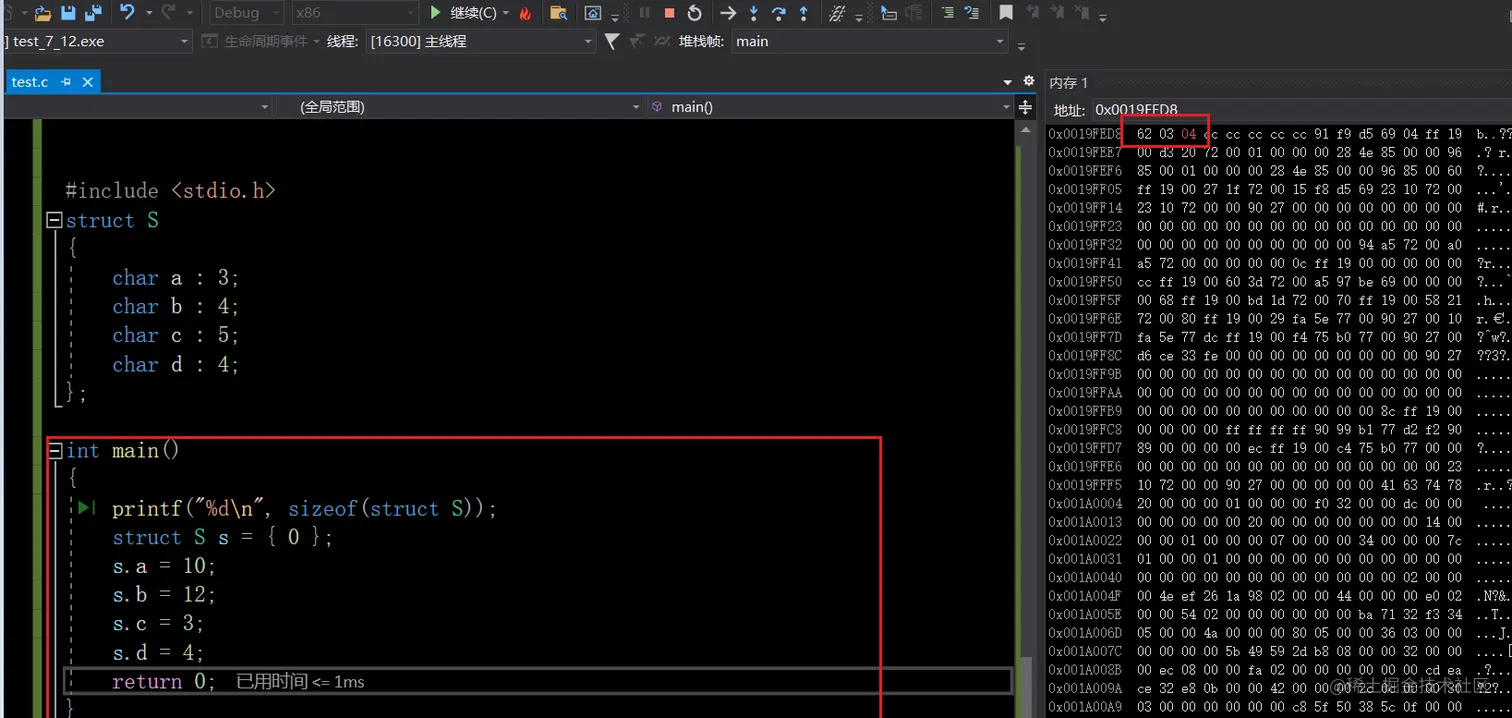The image size is (1512, 718).
Task: Collapse the struct S block
Action: pos(55,220)
